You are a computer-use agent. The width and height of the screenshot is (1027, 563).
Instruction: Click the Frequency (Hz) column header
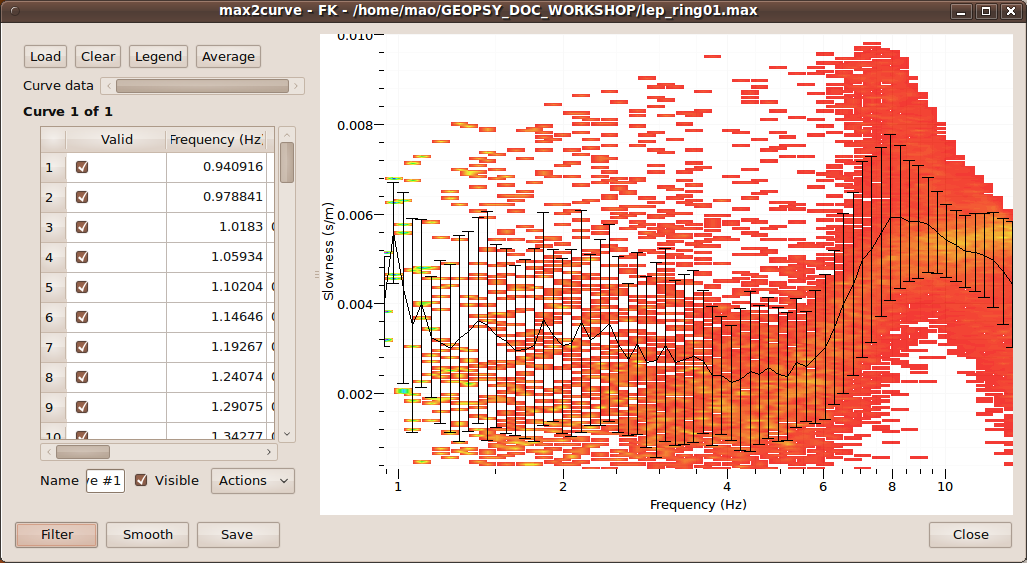click(216, 140)
